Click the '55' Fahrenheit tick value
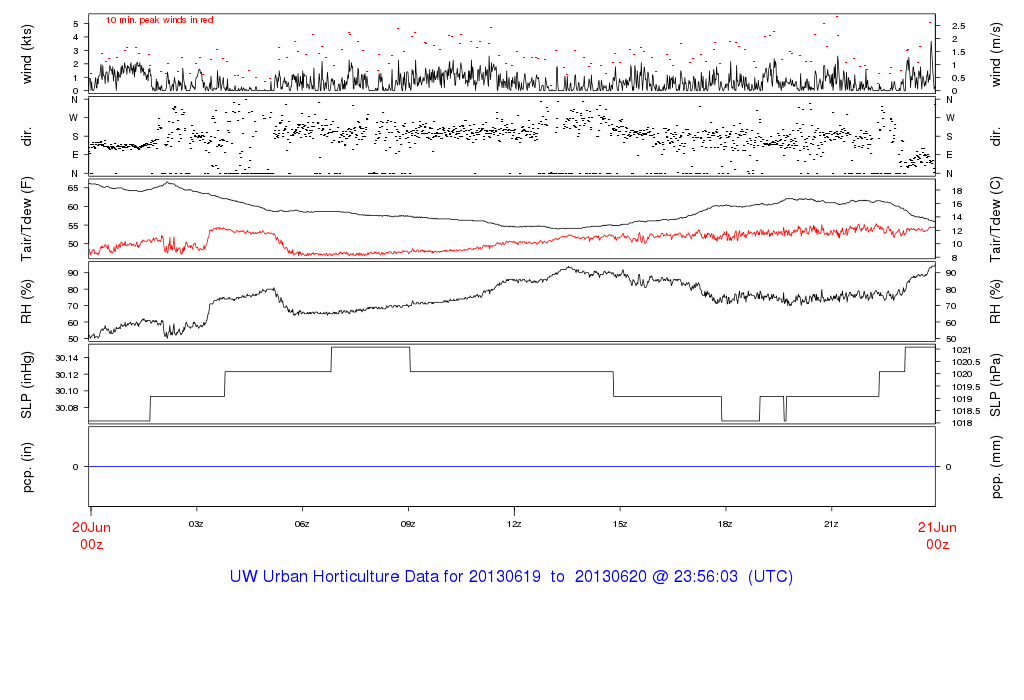 tap(73, 226)
